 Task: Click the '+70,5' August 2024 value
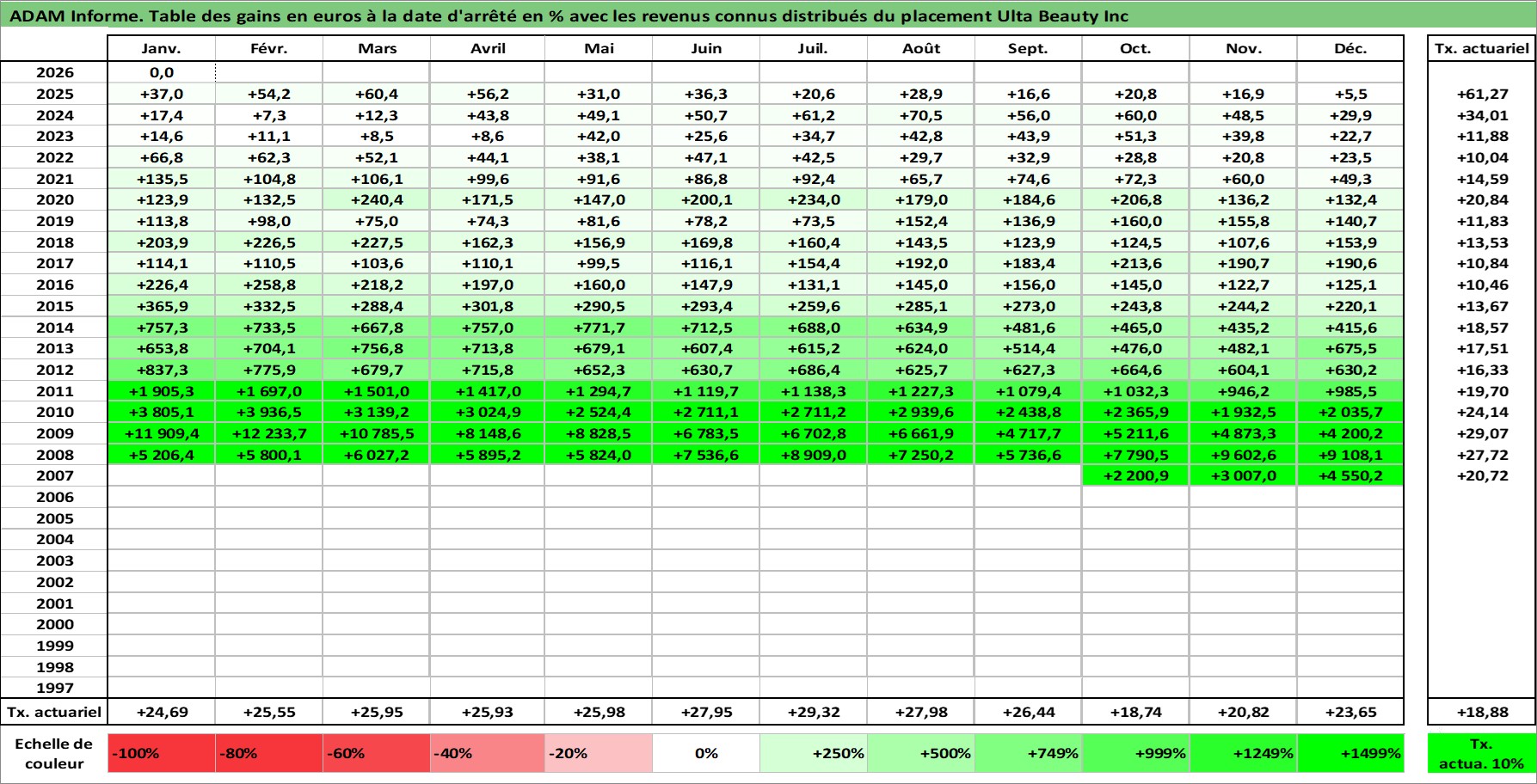pyautogui.click(x=921, y=115)
